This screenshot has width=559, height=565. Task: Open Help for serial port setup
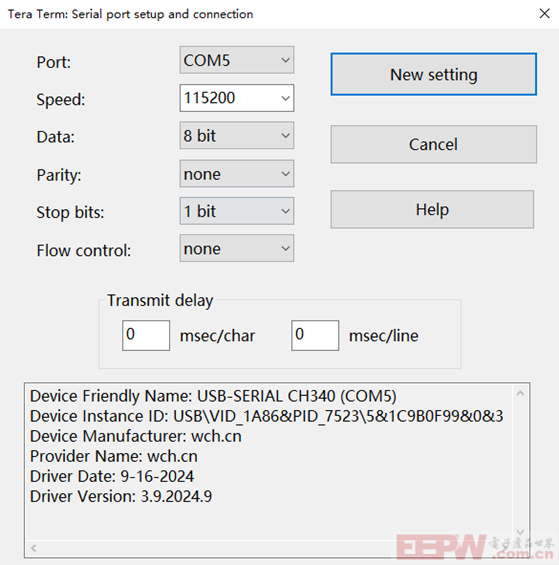(x=432, y=209)
